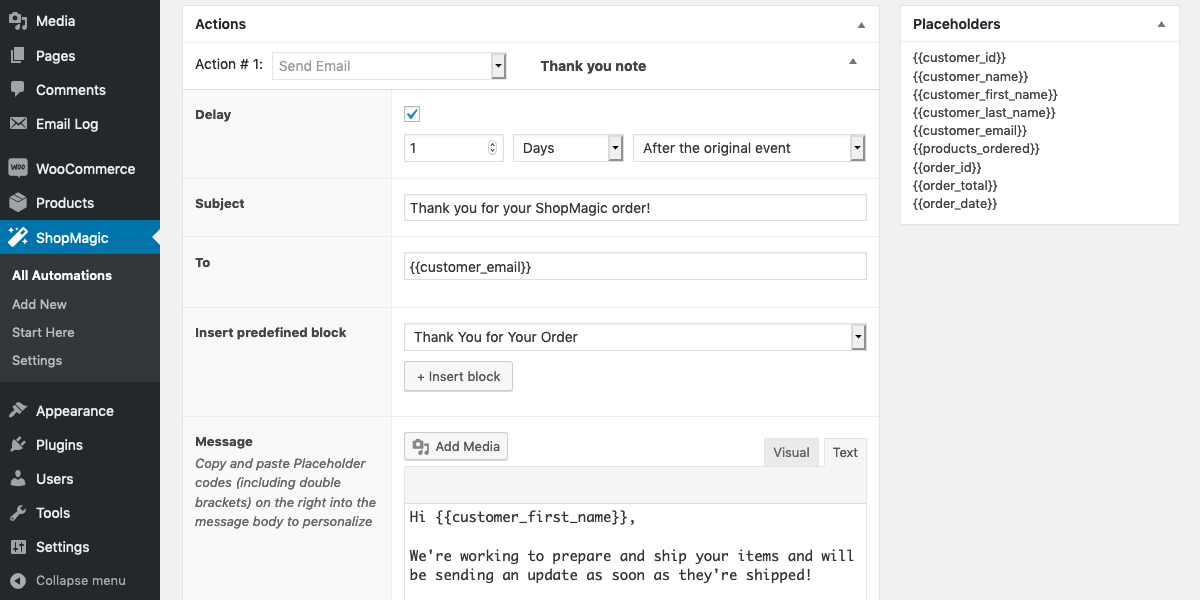
Task: Open Add New under ShopMagic menu
Action: click(x=39, y=304)
